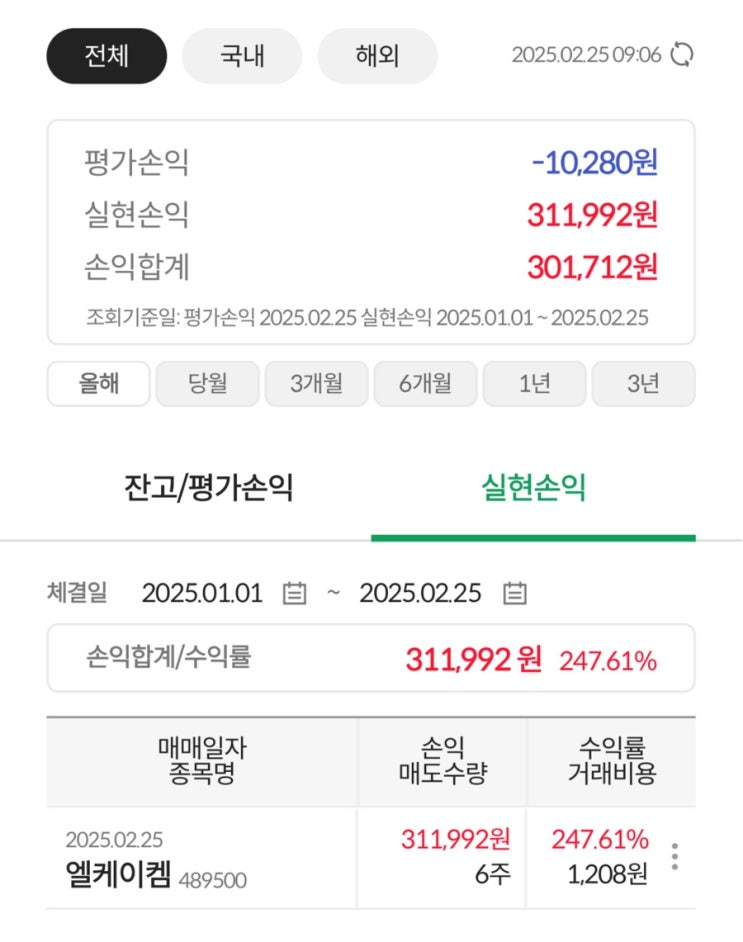Image resolution: width=743 pixels, height=942 pixels.
Task: Set the period to 3개월
Action: [316, 383]
